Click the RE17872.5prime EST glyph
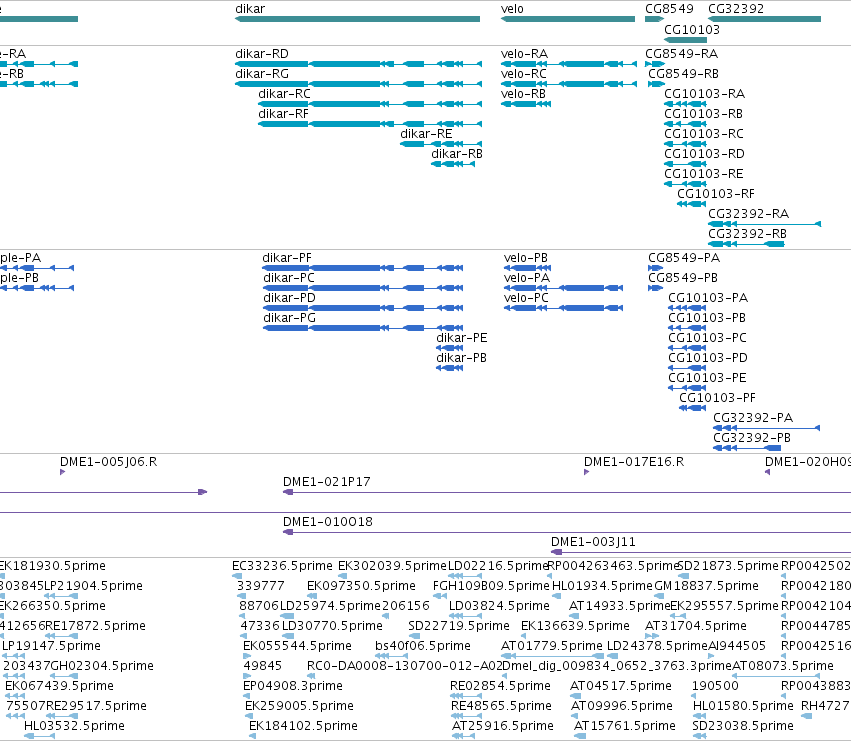 click(x=61, y=636)
